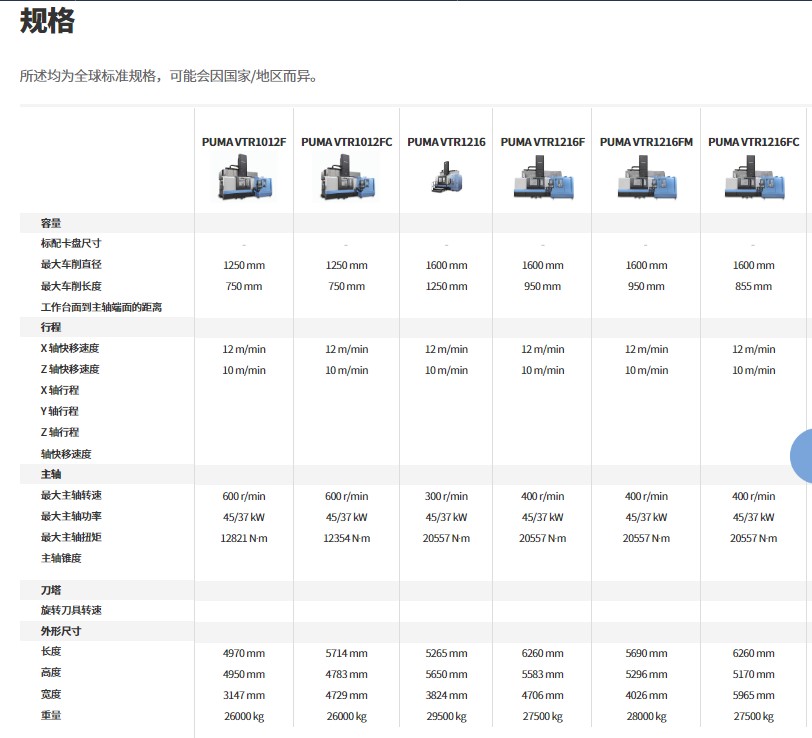Screen dimensions: 812x738
Task: Click the 主轴锥度 row label
Action: coord(61,558)
